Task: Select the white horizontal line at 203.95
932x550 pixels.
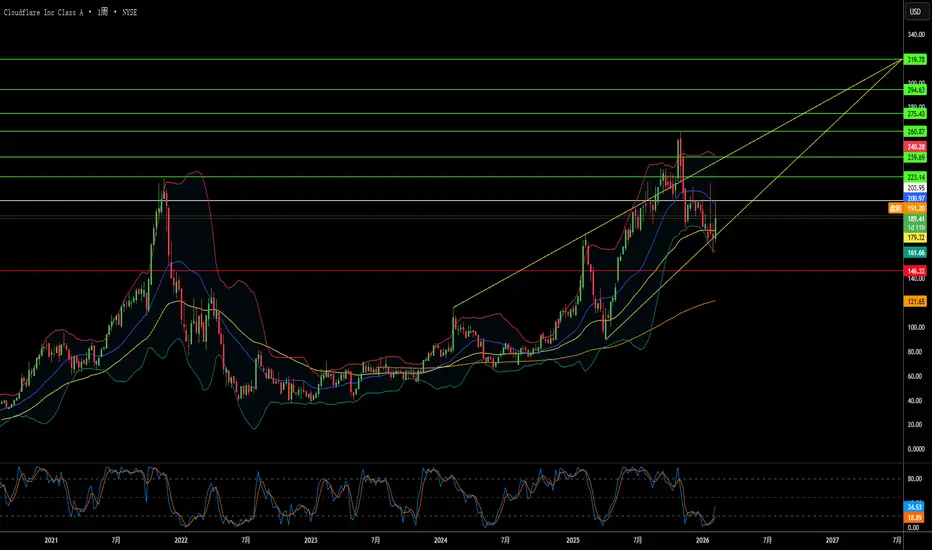Action: (452, 200)
